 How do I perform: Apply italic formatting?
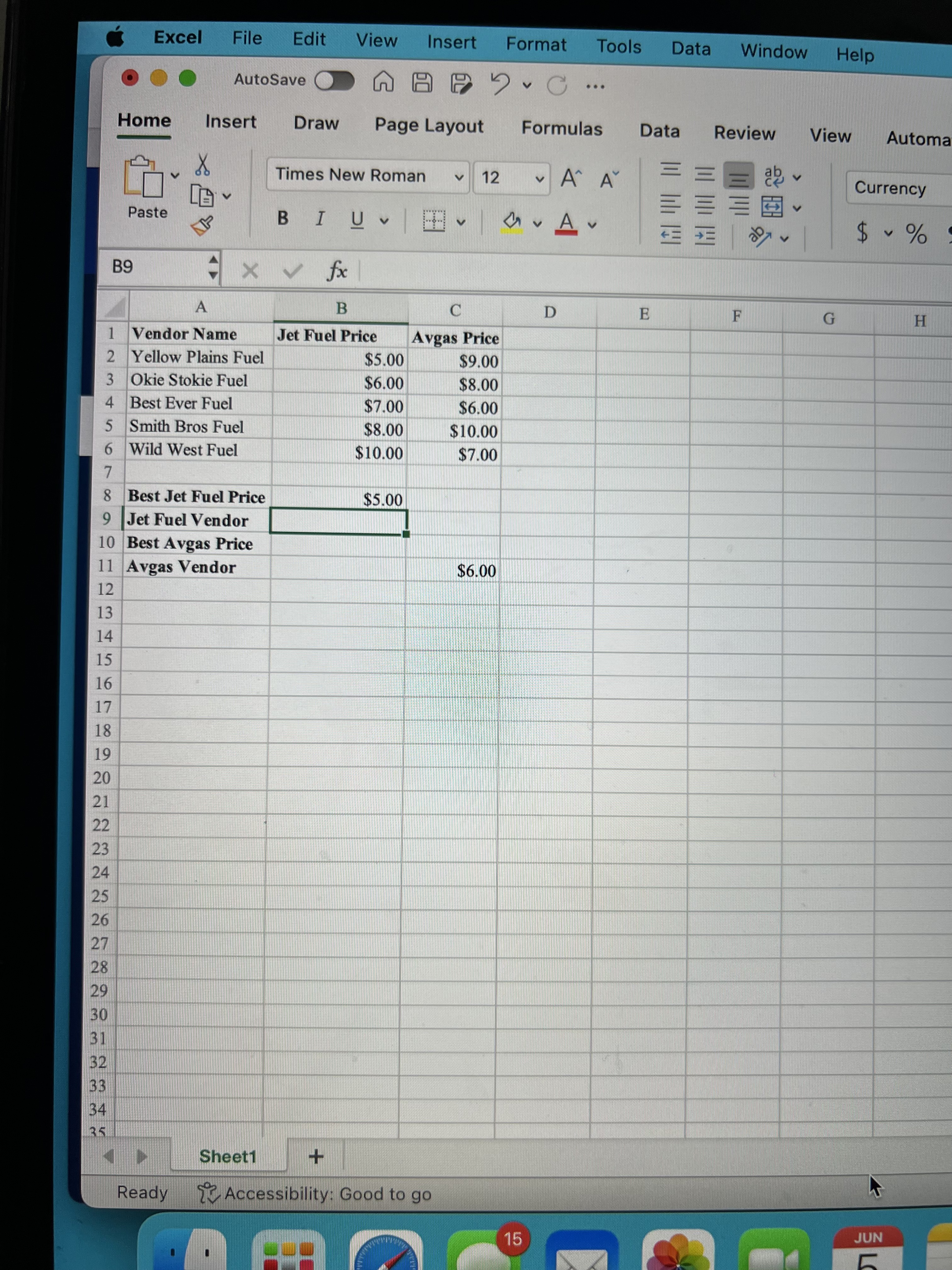320,218
